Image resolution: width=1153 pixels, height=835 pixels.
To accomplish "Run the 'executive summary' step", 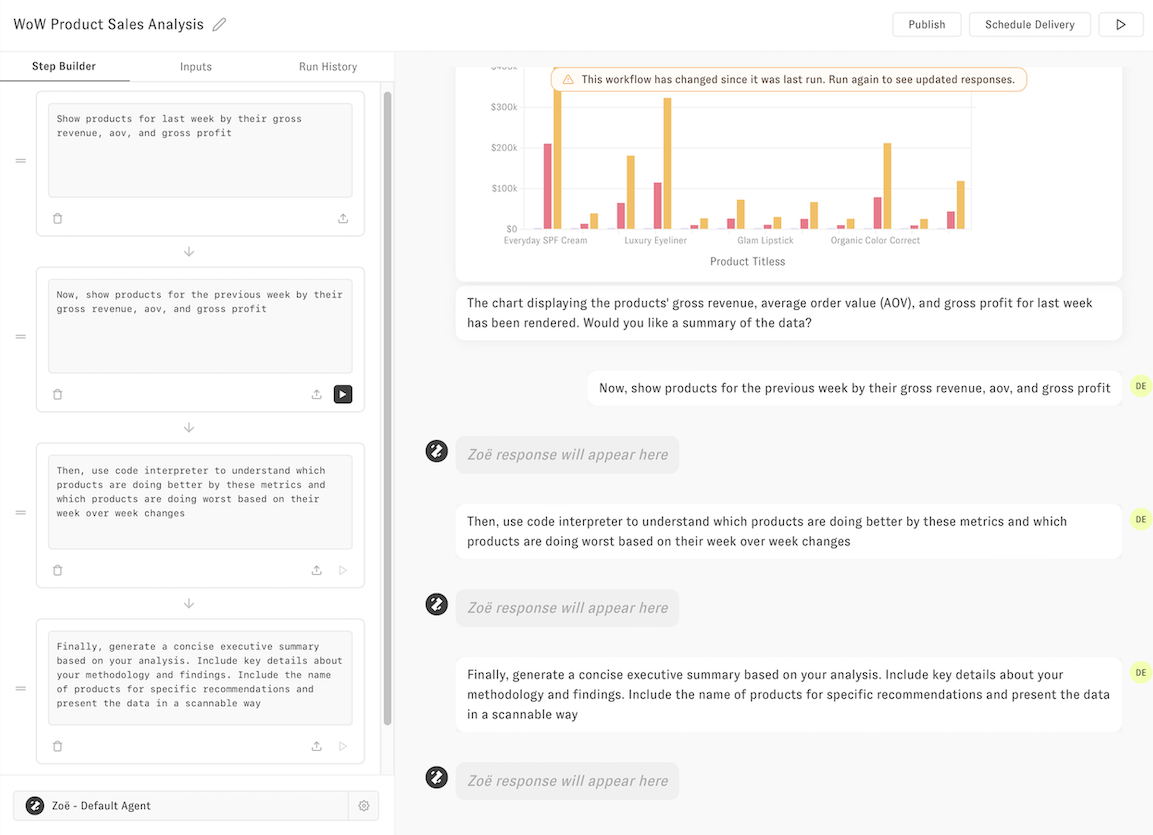I will [x=343, y=746].
